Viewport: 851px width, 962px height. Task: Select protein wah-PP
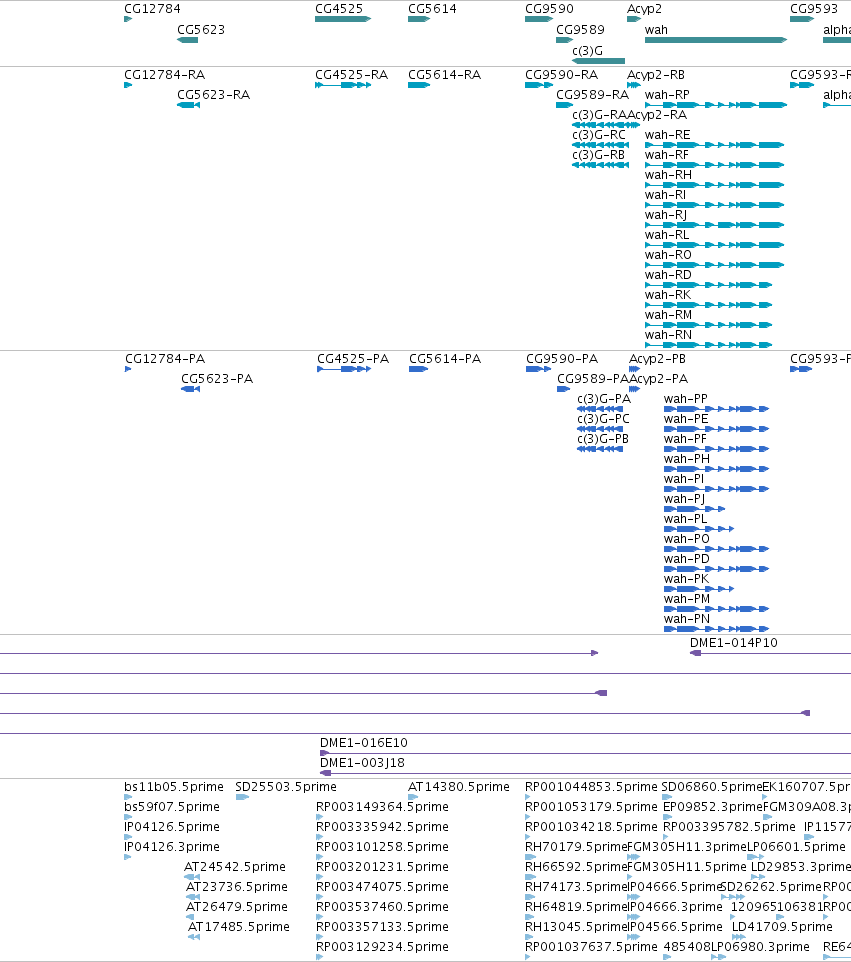point(685,399)
